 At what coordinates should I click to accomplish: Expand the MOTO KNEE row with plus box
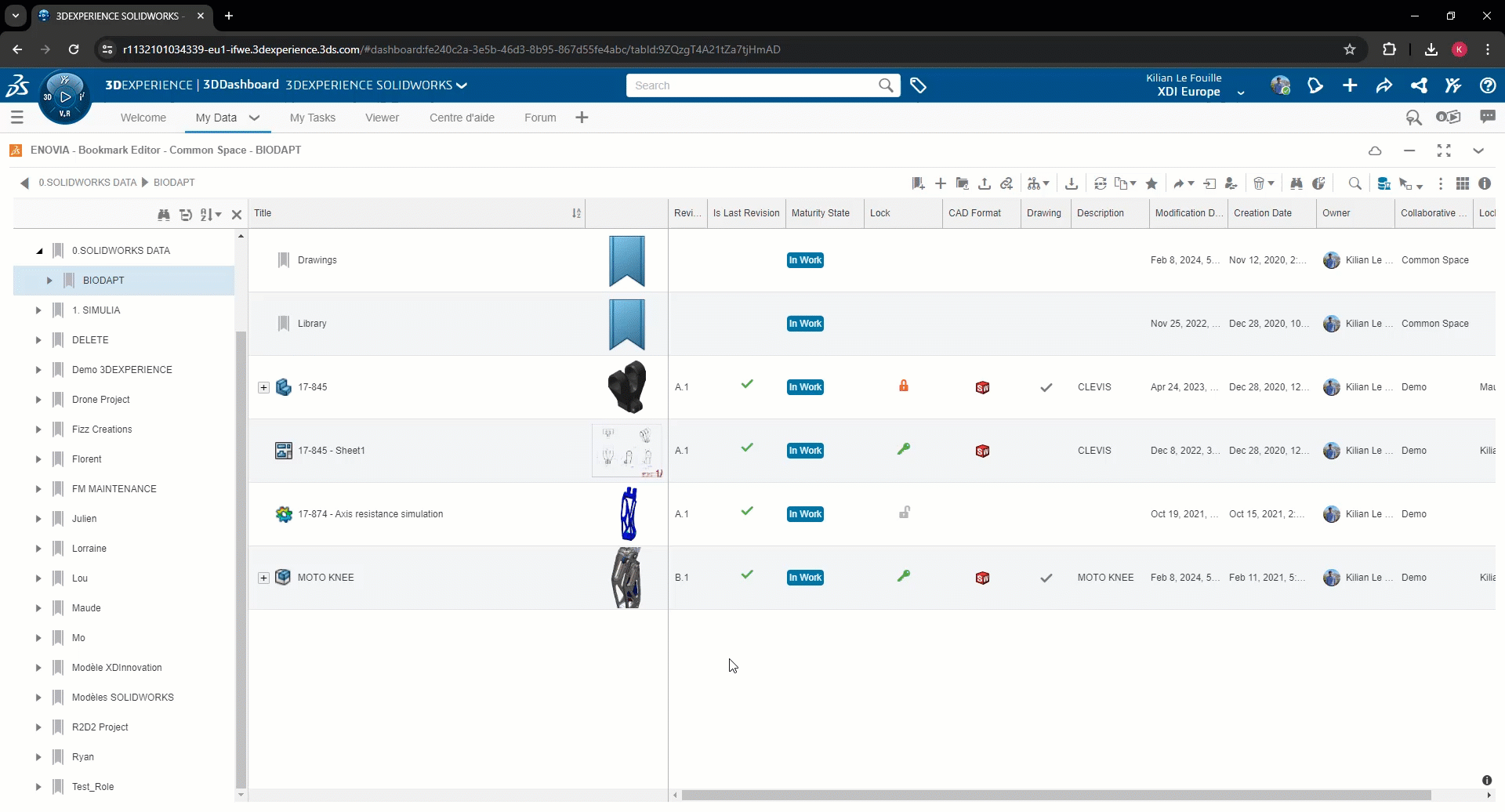click(x=263, y=578)
